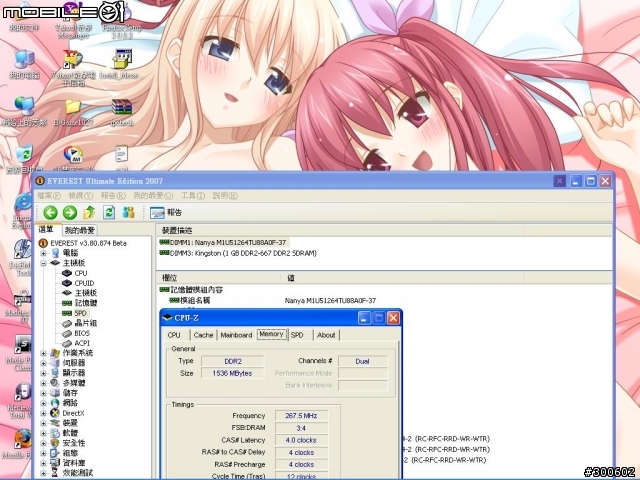Collapse the 主機板 node
The height and width of the screenshot is (480, 640).
click(43, 263)
